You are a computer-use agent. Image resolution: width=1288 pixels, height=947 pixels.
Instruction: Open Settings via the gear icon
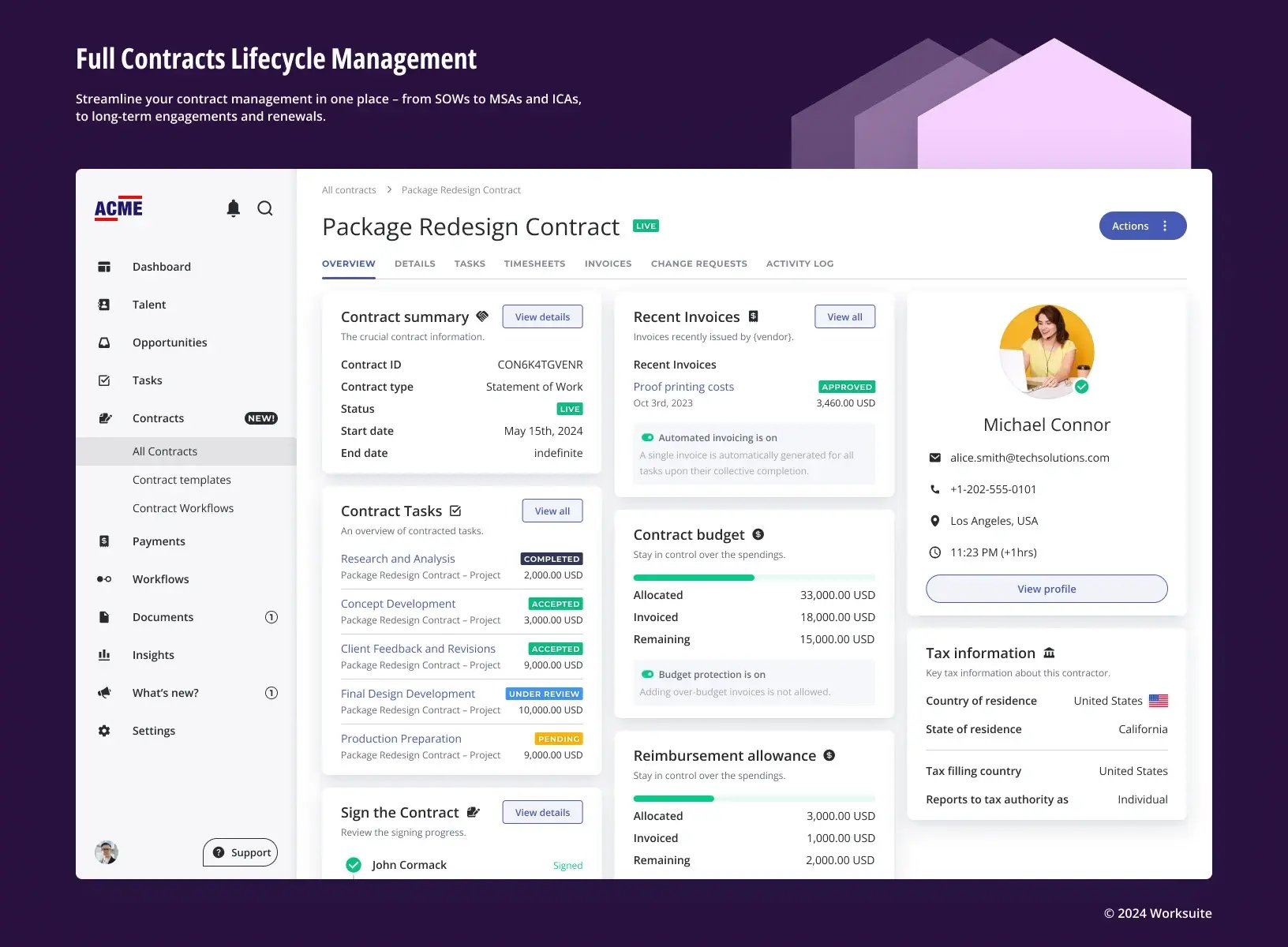(103, 730)
